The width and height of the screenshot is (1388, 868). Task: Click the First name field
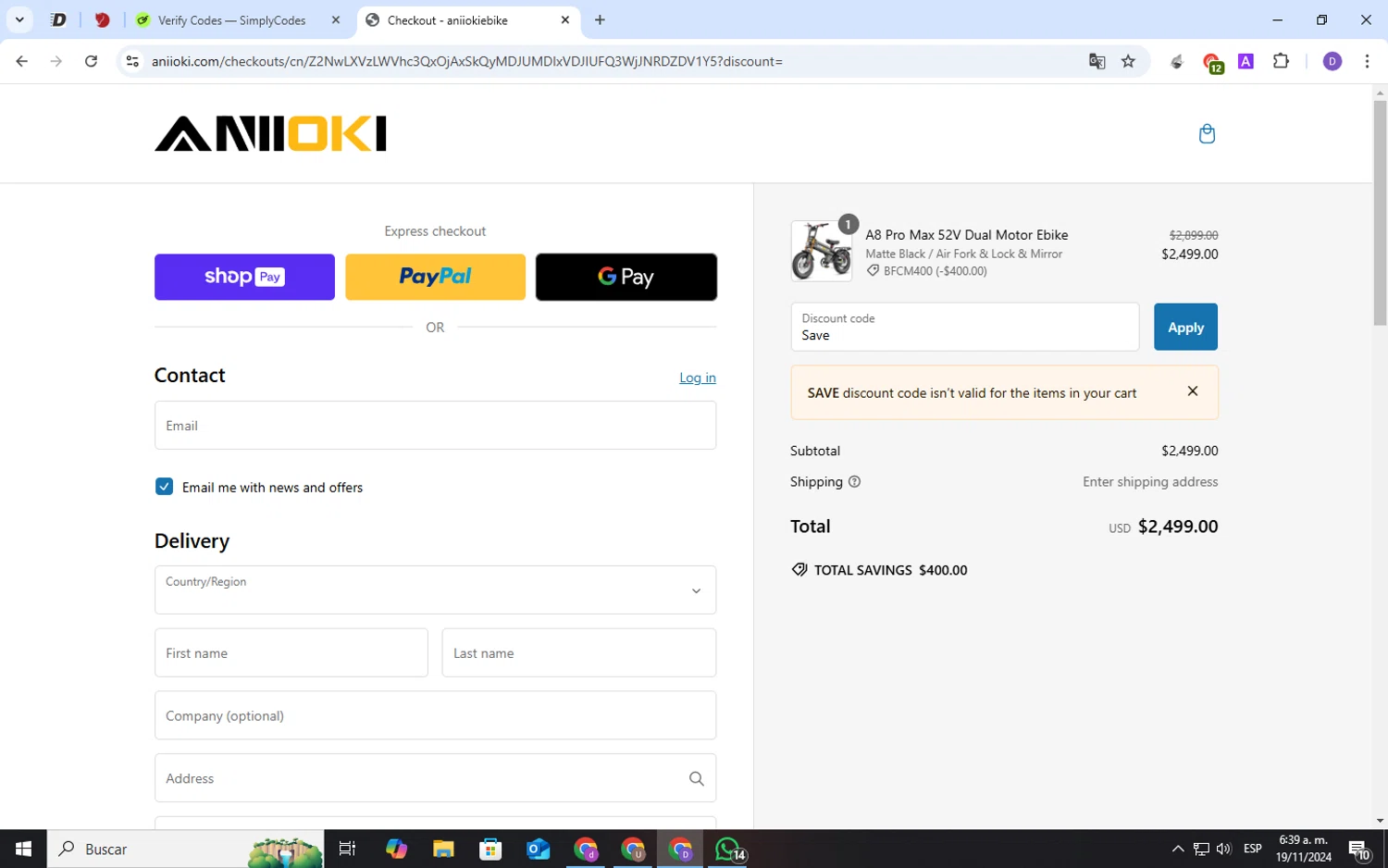click(x=291, y=653)
